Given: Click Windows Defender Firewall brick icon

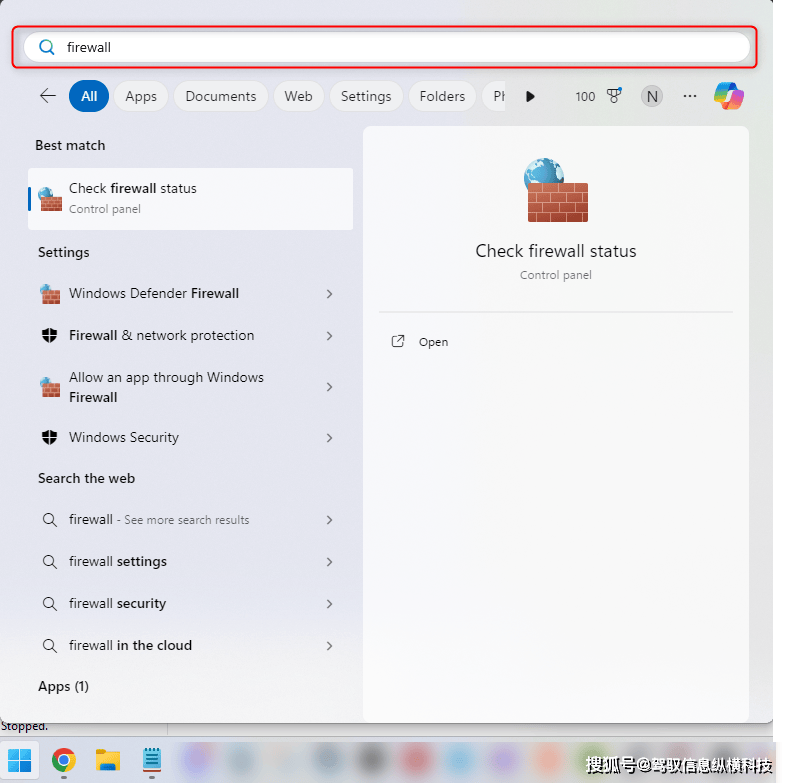Looking at the screenshot, I should [50, 294].
